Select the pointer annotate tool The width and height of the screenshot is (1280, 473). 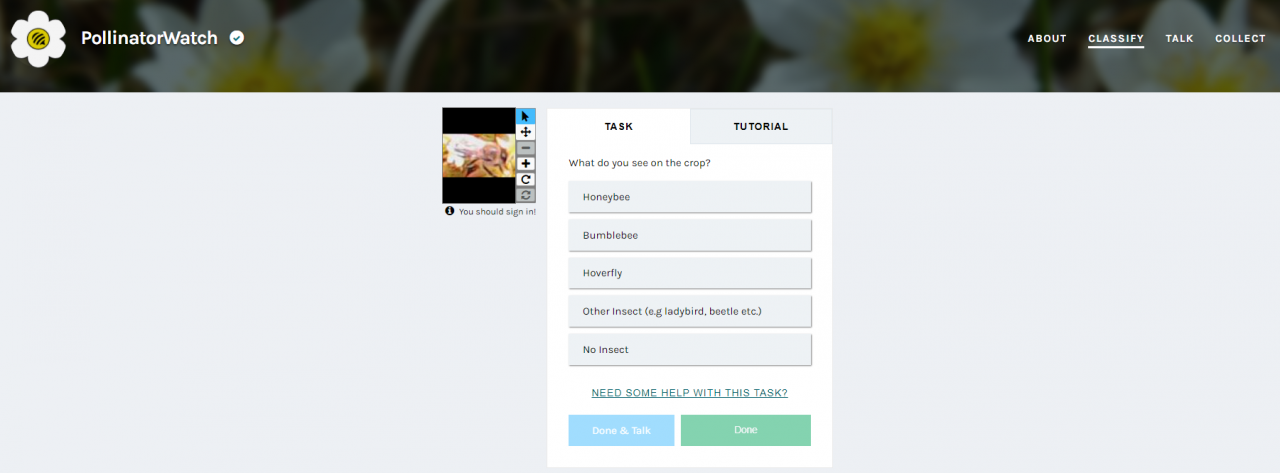[525, 116]
